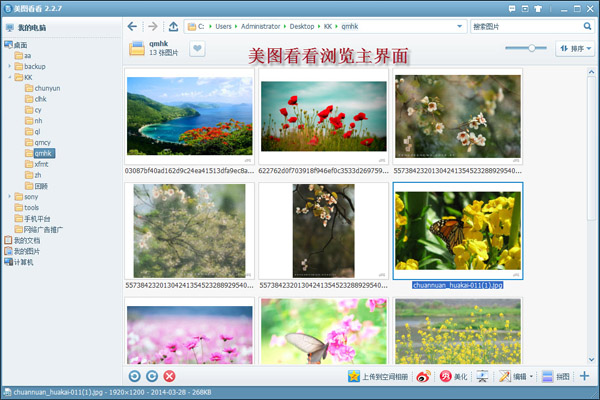Select the coastal bay landscape thumbnail
This screenshot has height=400, width=600.
(189, 116)
